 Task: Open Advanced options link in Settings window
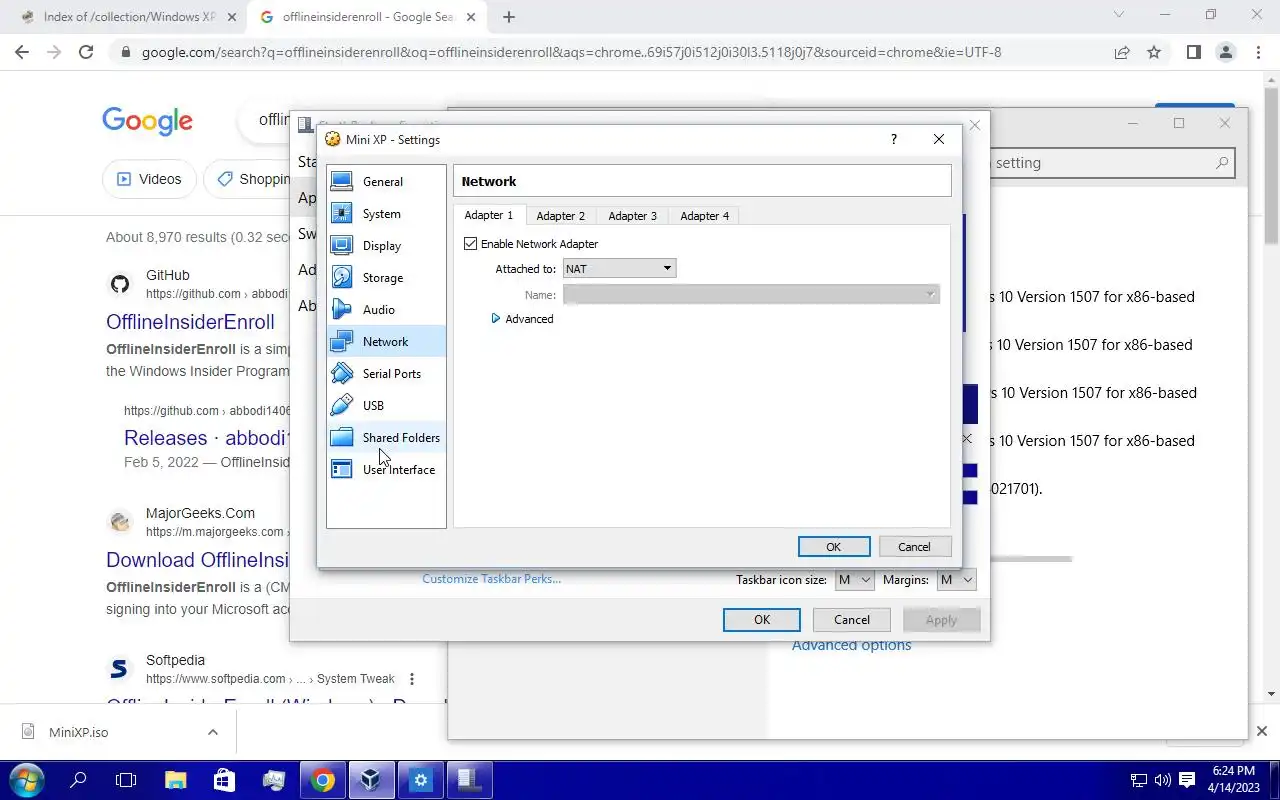pos(851,646)
